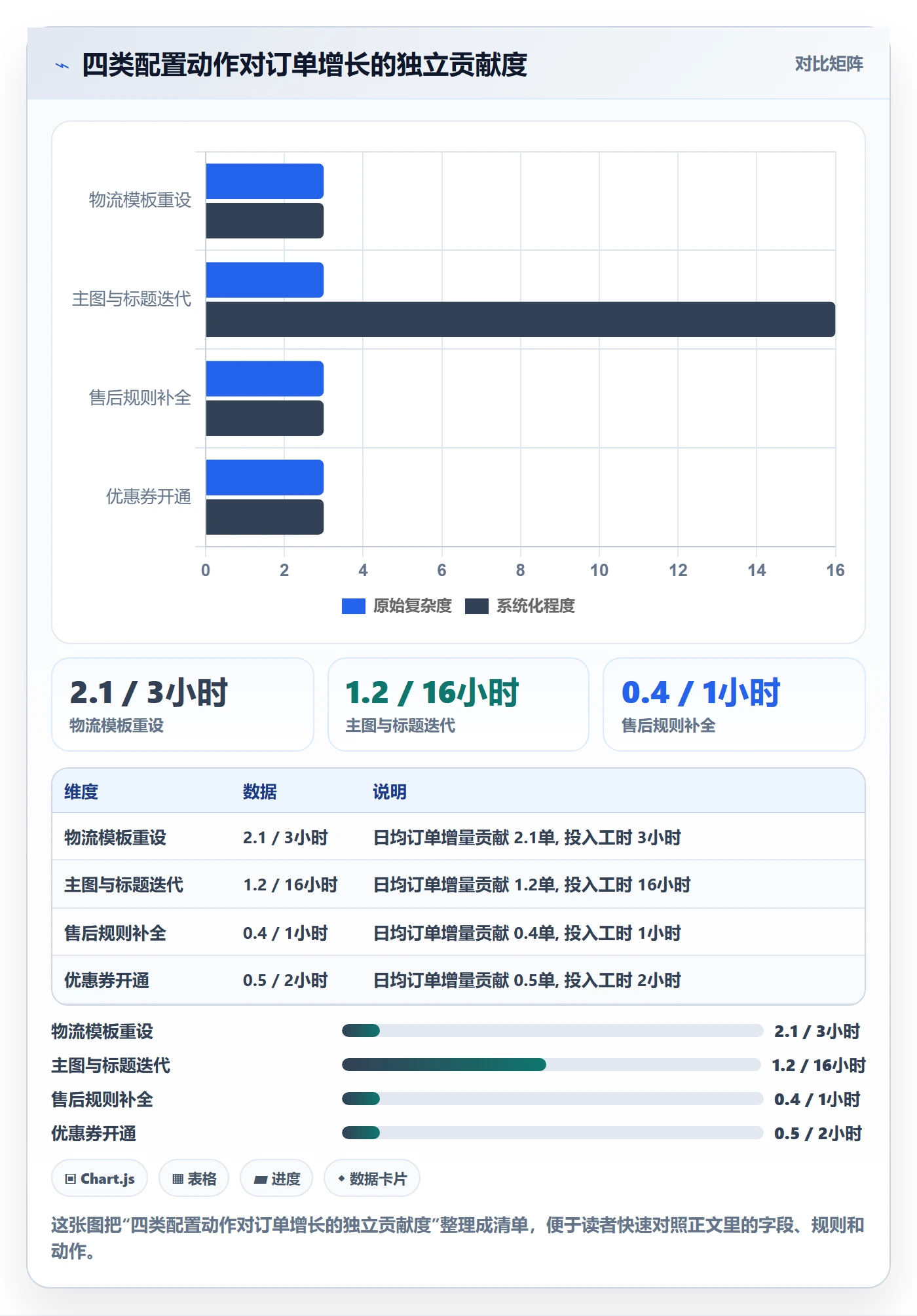Click the 售后规则补全 label on the chart axis
This screenshot has height=1316, width=917.
(x=140, y=398)
